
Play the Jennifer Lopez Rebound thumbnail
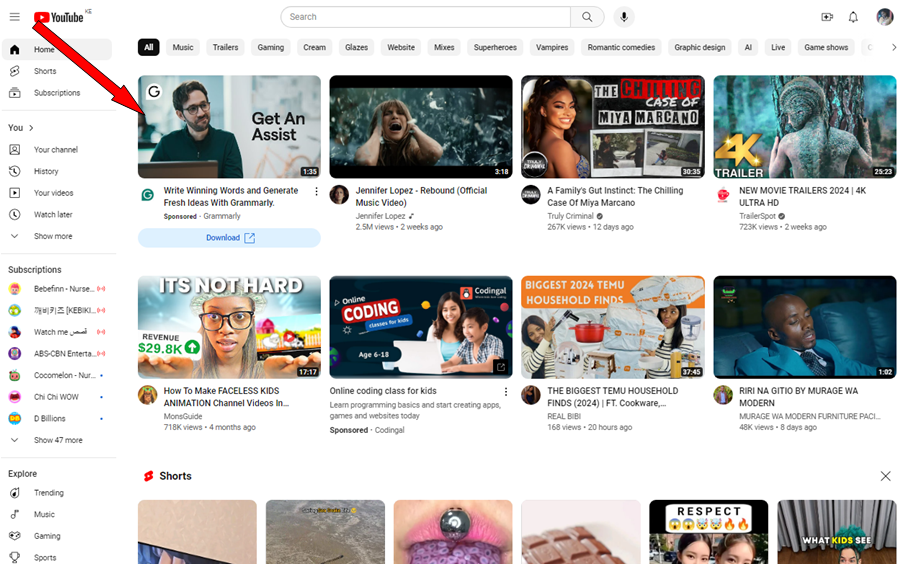[x=421, y=127]
